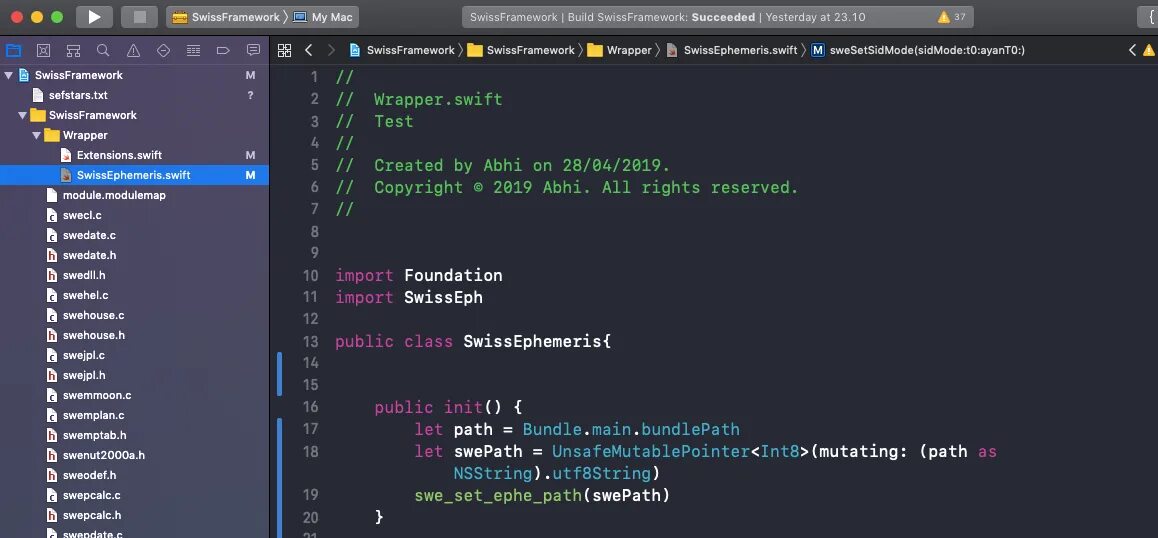Show the Debug navigator
1158x538 pixels.
[193, 50]
